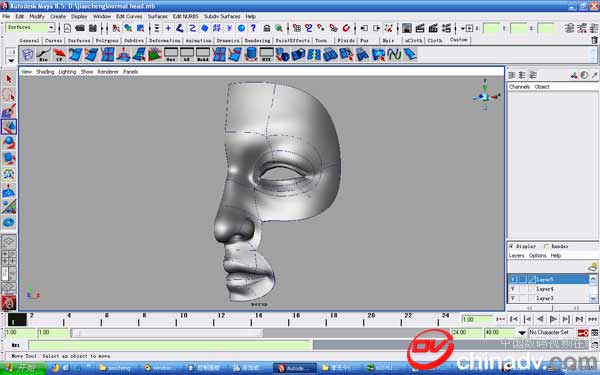Activate the Paint Selection tool
600x375 pixels.
click(9, 111)
